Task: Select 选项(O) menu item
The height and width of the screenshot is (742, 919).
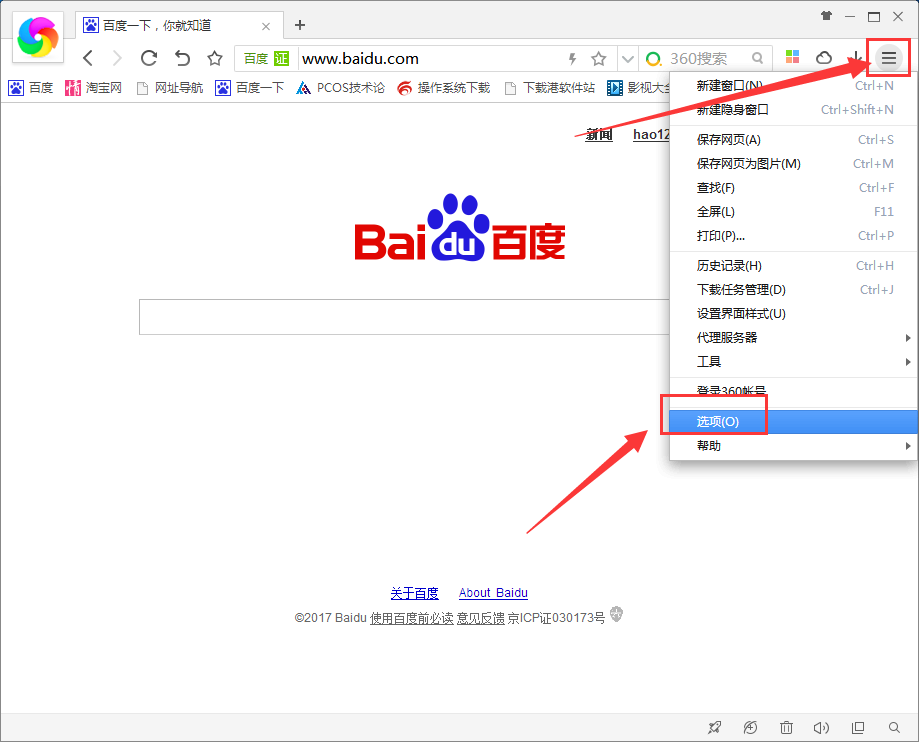Action: point(794,421)
